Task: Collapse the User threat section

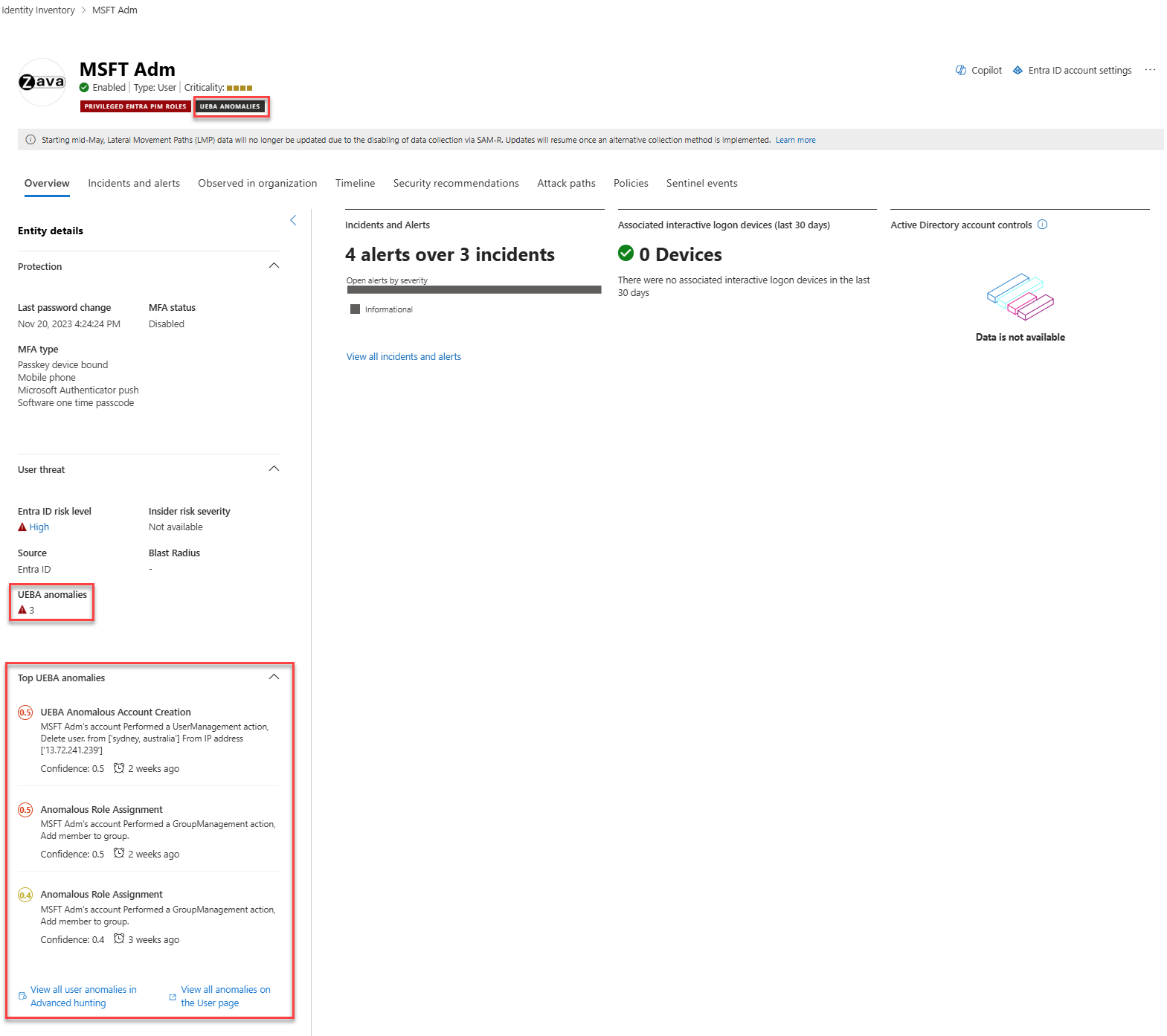Action: (274, 469)
